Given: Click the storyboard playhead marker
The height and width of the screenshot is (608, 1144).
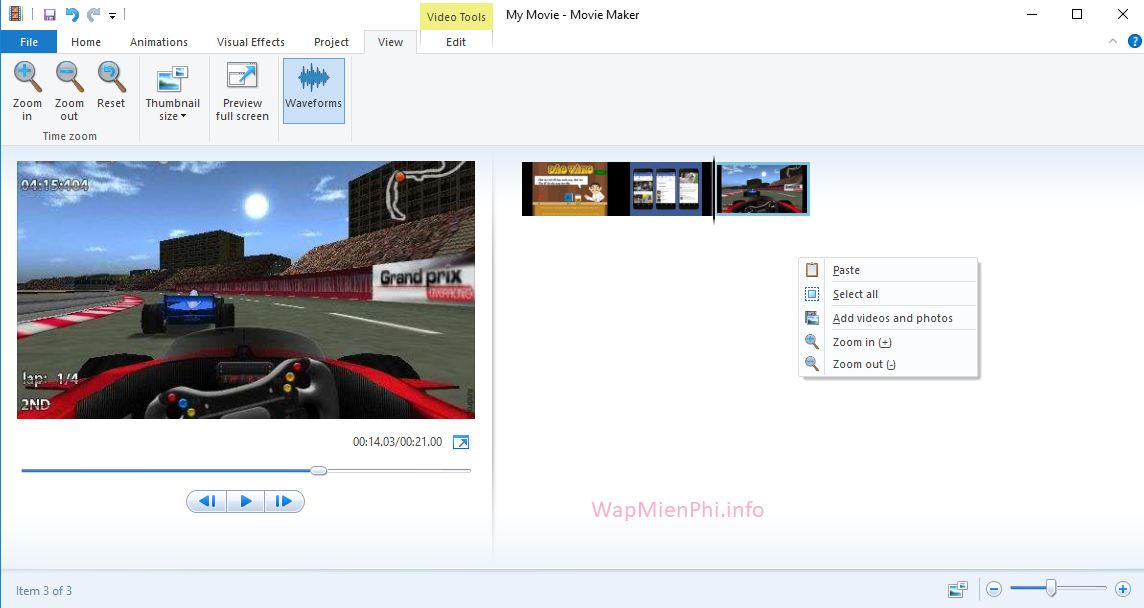Looking at the screenshot, I should coord(714,189).
